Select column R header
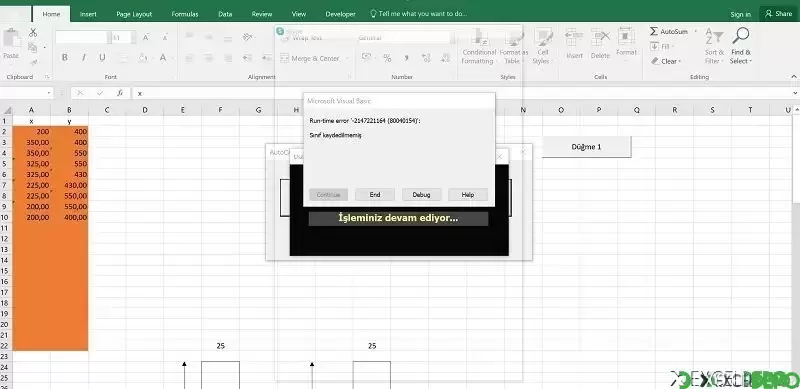 pos(674,110)
